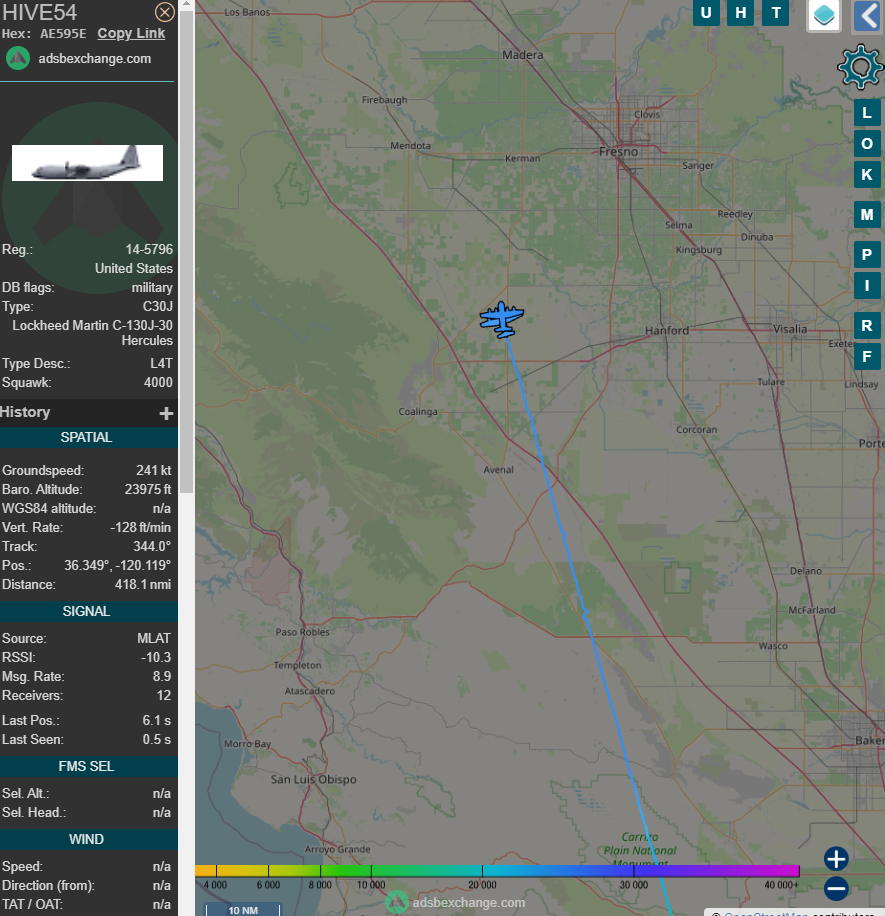Zoom out the map with minus
This screenshot has width=885, height=916.
point(836,889)
